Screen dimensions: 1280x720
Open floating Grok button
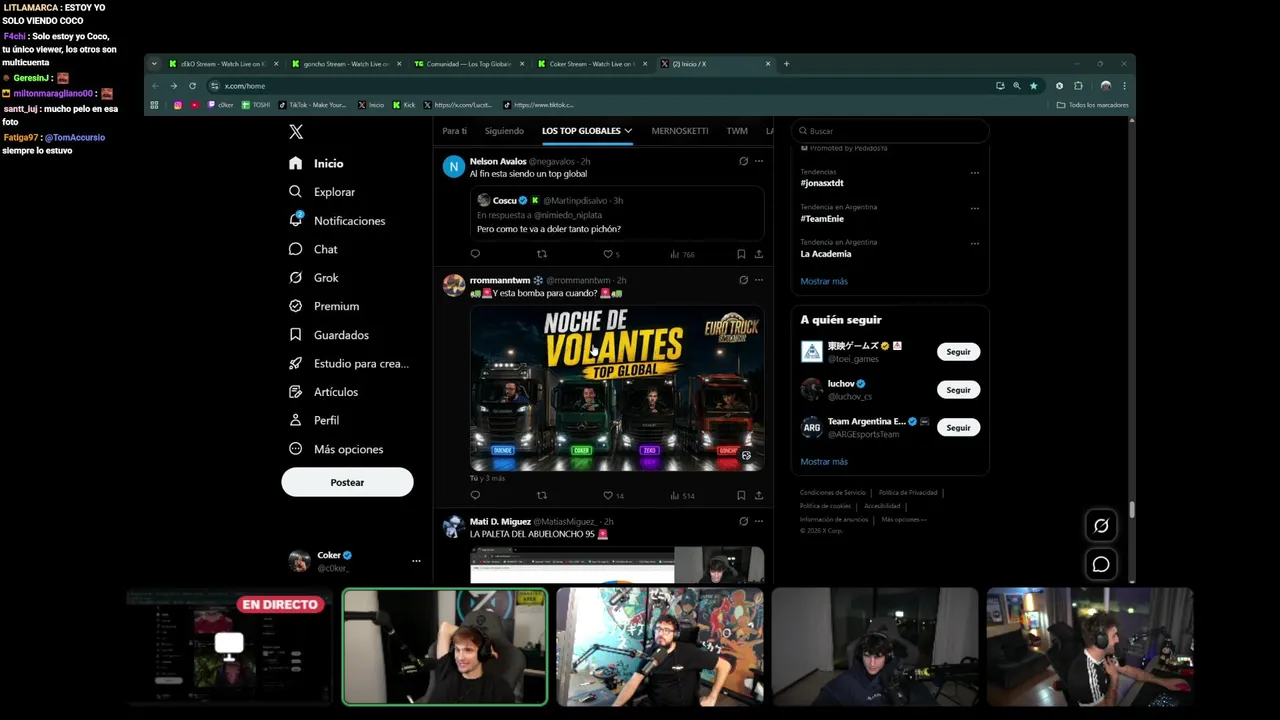pos(1101,525)
